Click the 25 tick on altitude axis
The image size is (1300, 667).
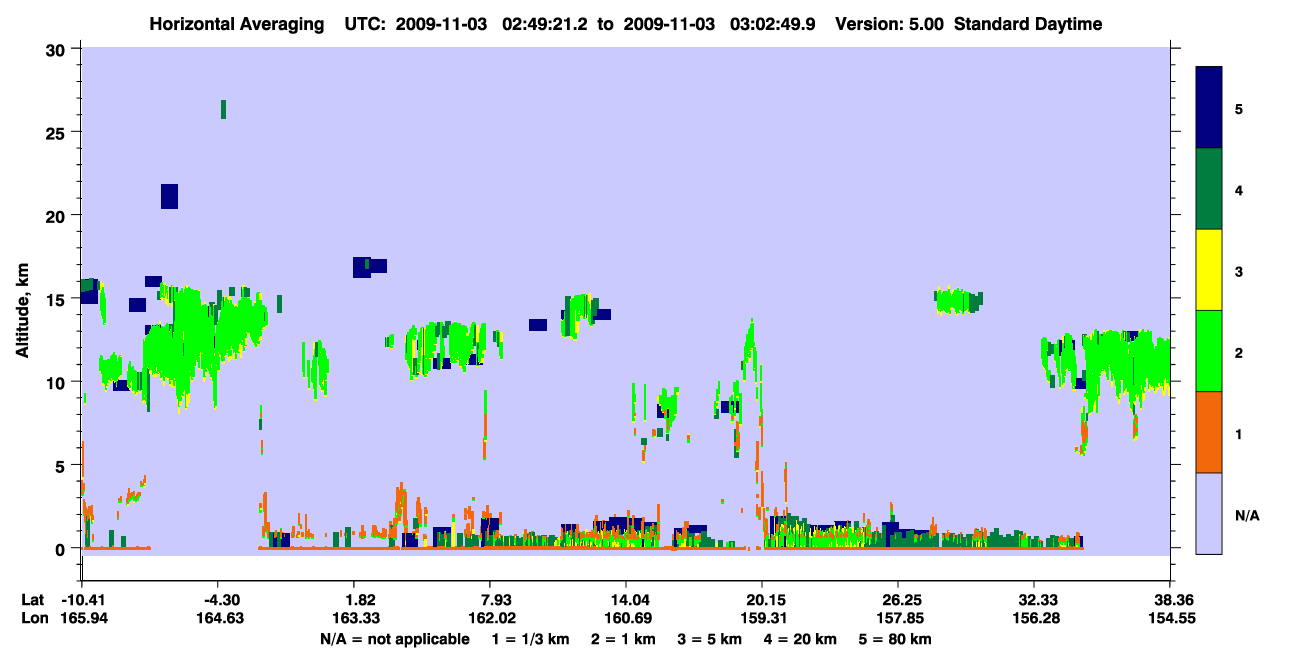[x=58, y=132]
